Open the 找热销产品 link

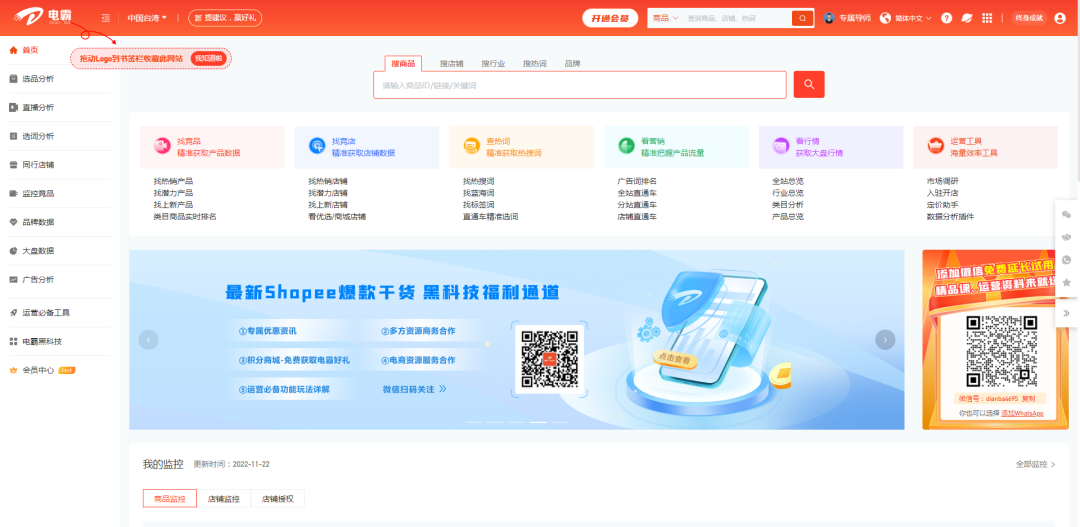click(x=174, y=181)
